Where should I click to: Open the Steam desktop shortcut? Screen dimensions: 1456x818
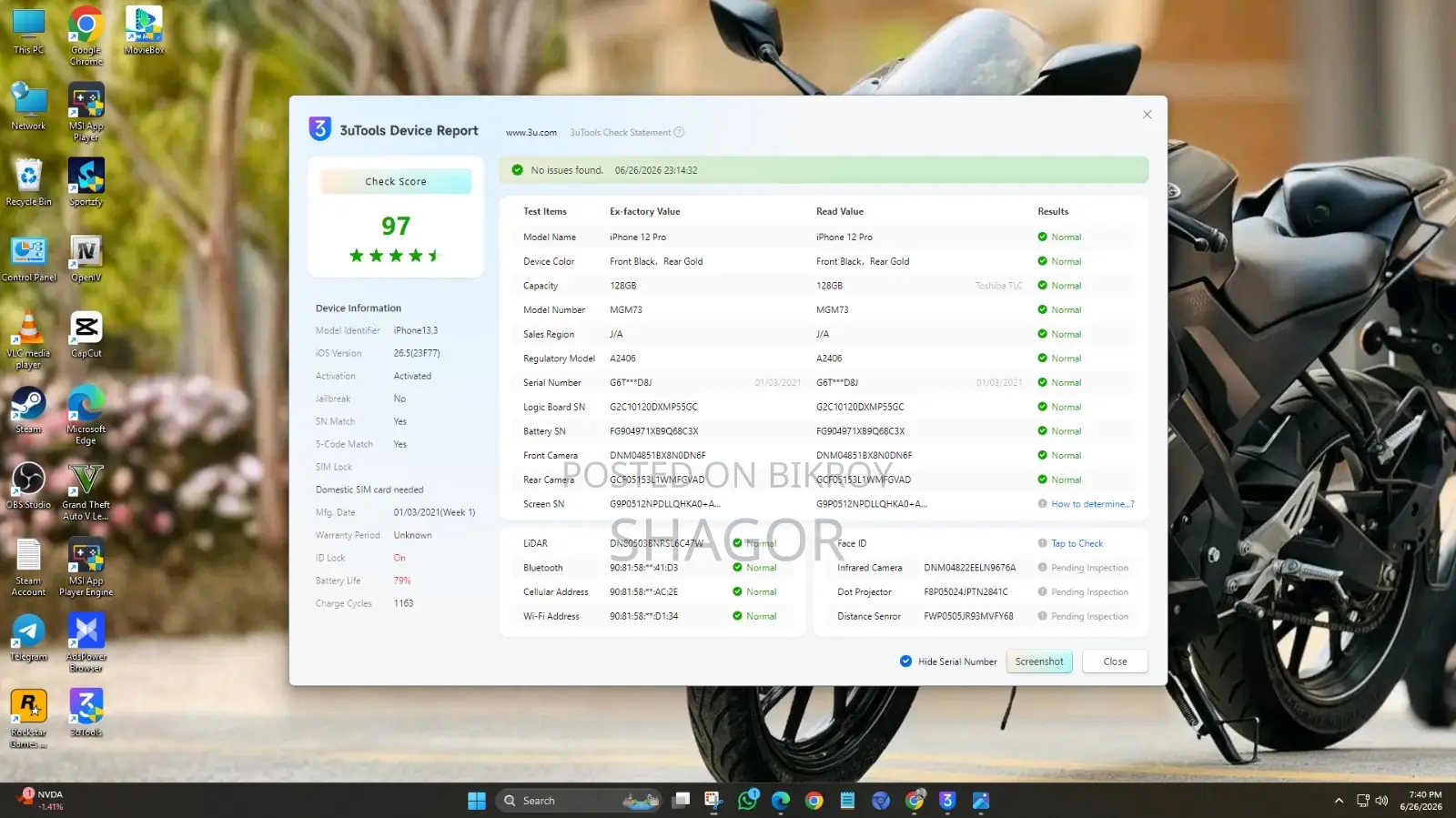tap(28, 410)
